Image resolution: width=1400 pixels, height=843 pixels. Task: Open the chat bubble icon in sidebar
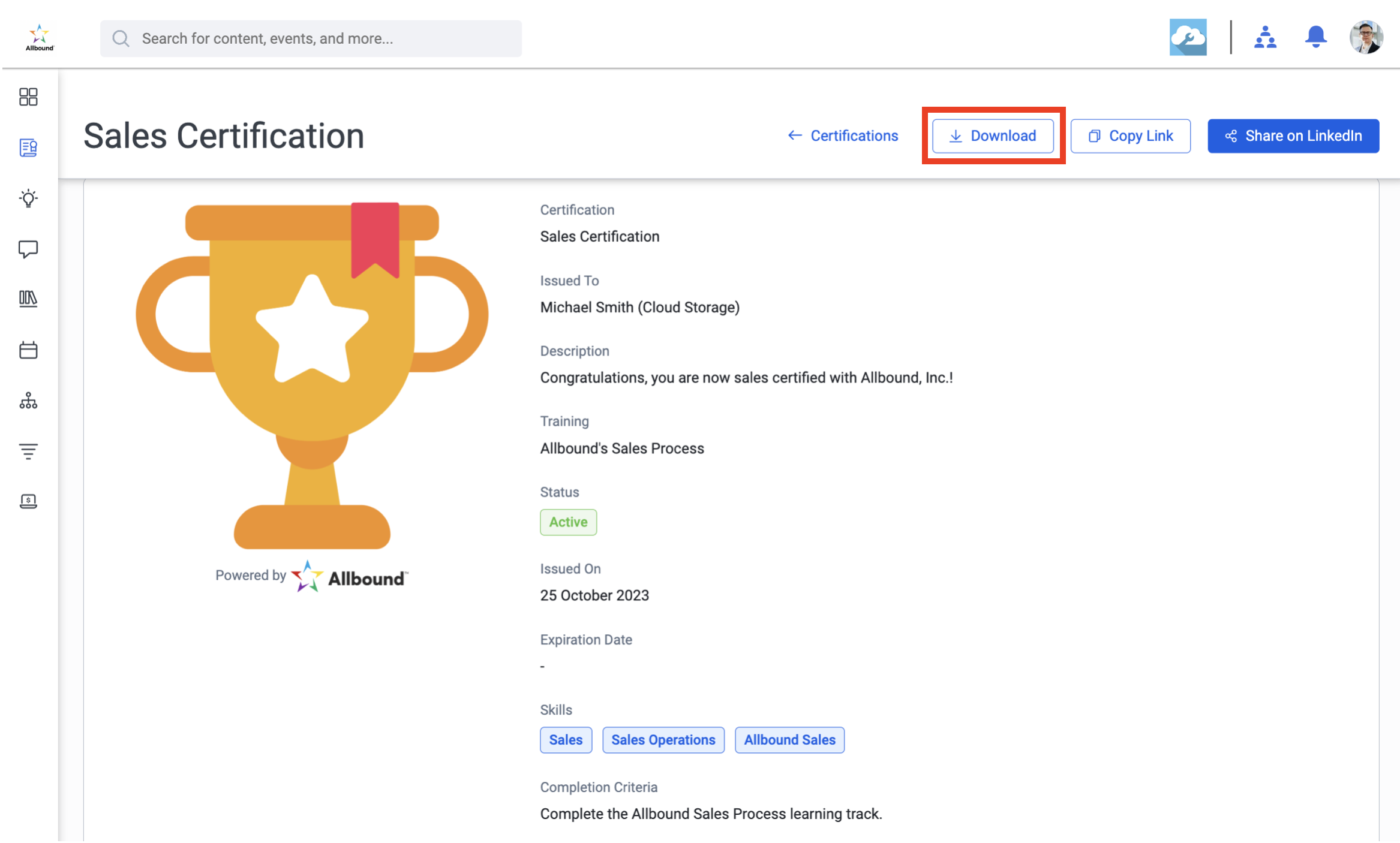(28, 249)
